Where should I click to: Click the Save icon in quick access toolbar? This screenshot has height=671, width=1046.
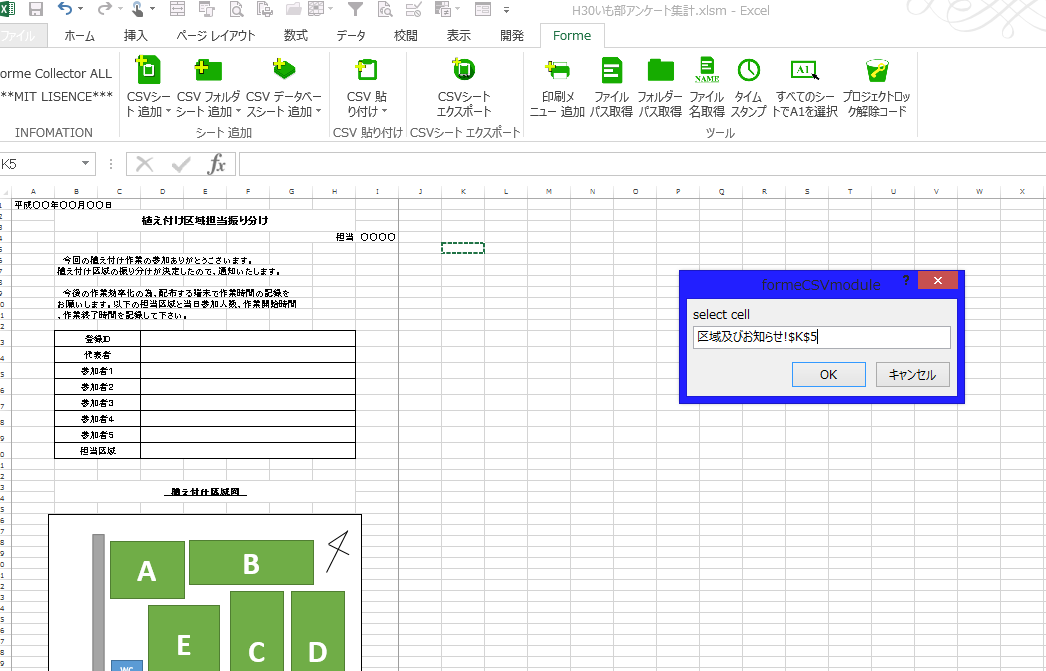(36, 10)
